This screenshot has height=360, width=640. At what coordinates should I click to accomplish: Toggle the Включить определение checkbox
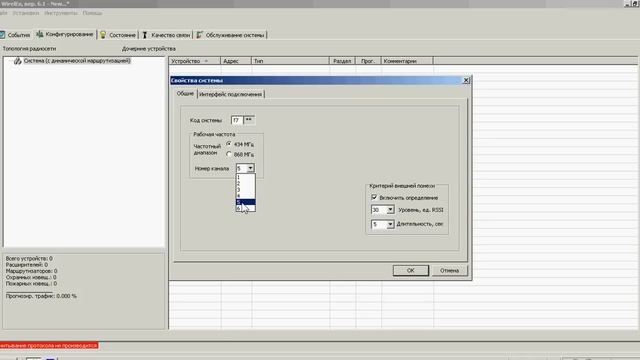374,198
